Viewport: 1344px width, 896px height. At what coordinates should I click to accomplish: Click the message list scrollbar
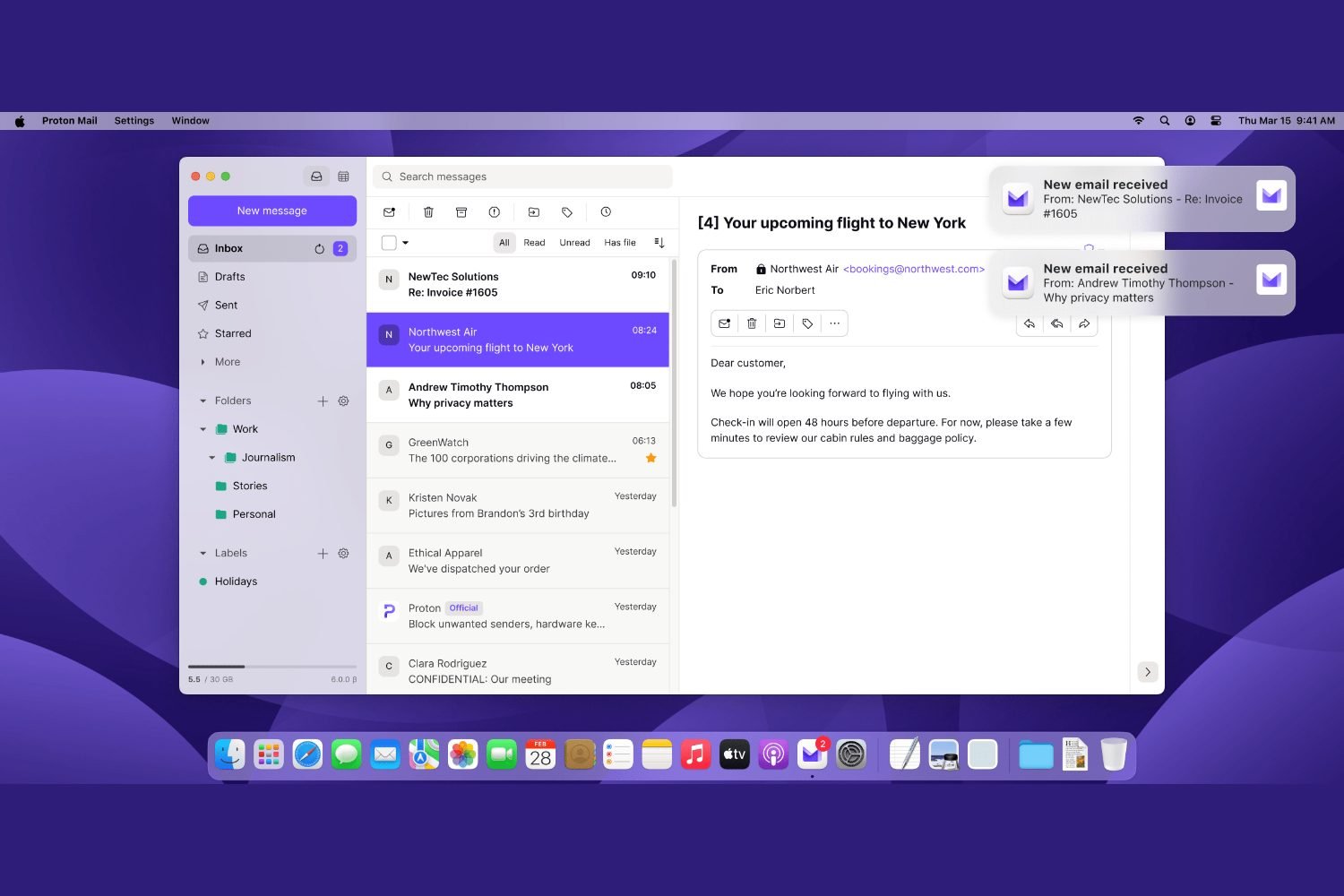pyautogui.click(x=674, y=383)
